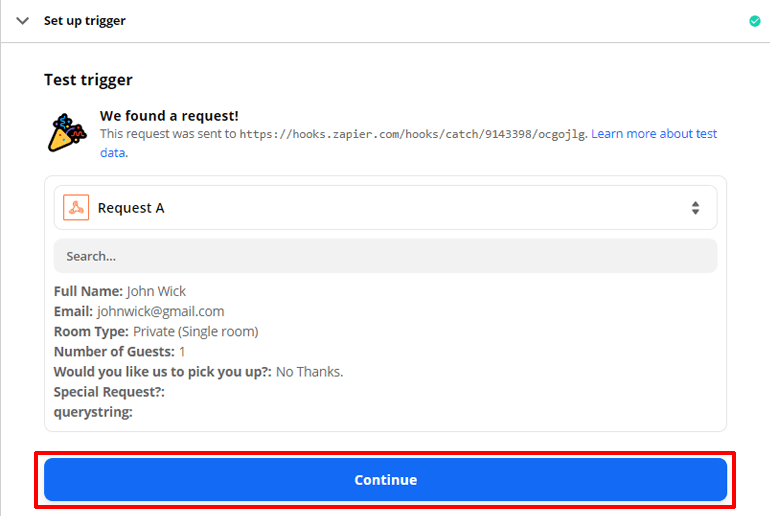This screenshot has height=516, width=770.
Task: Select the Room Type Private row
Action: tap(156, 331)
